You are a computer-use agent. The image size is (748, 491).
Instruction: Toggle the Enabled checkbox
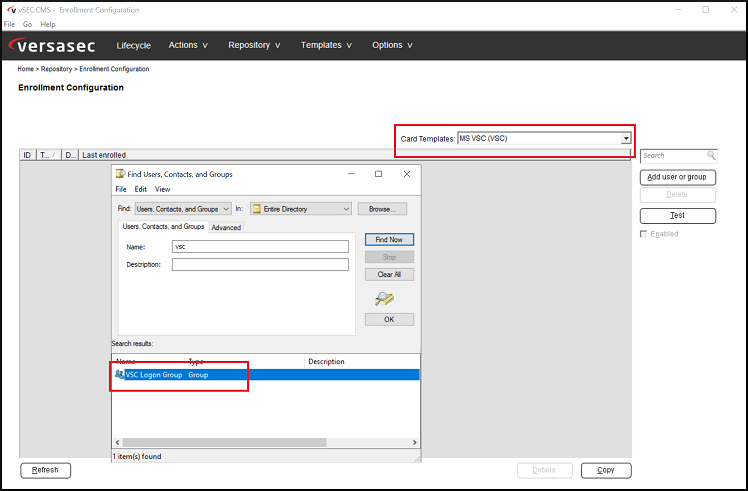click(644, 234)
